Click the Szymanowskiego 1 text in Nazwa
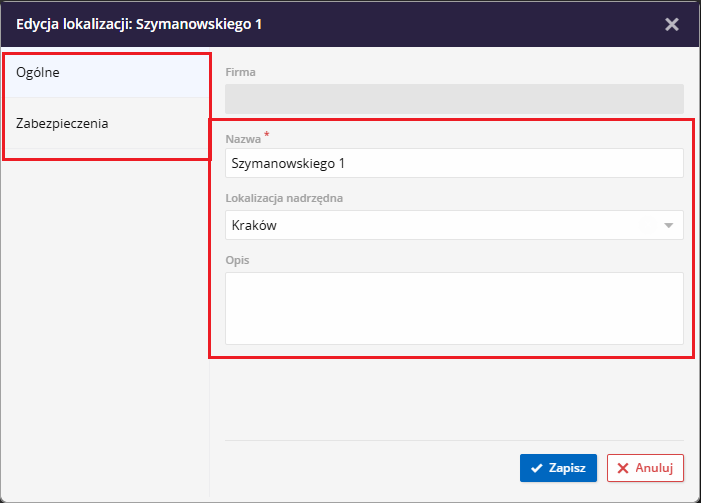This screenshot has width=701, height=503. [288, 163]
